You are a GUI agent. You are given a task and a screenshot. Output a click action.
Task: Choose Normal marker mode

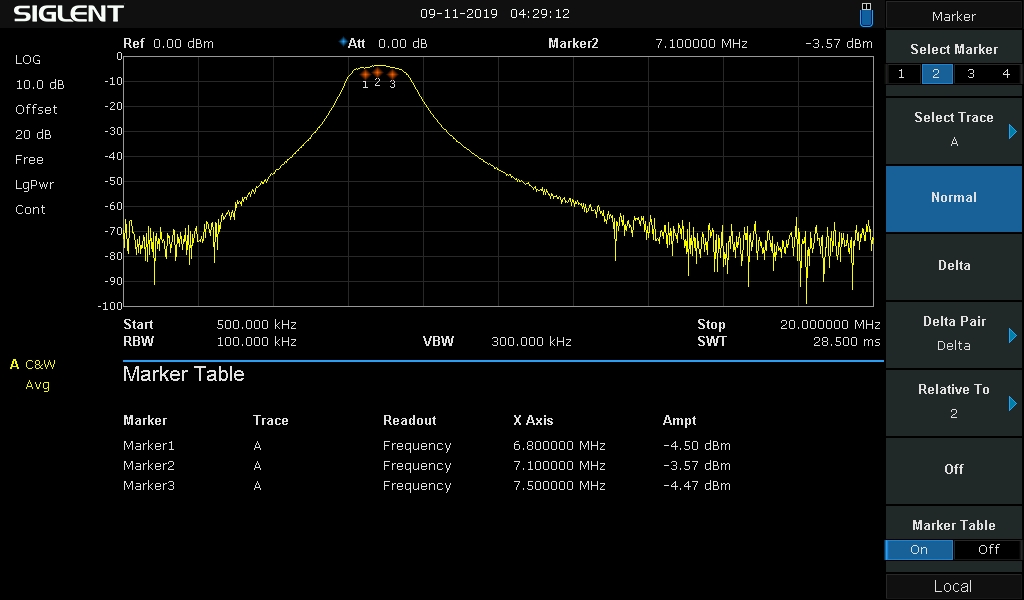point(953,198)
